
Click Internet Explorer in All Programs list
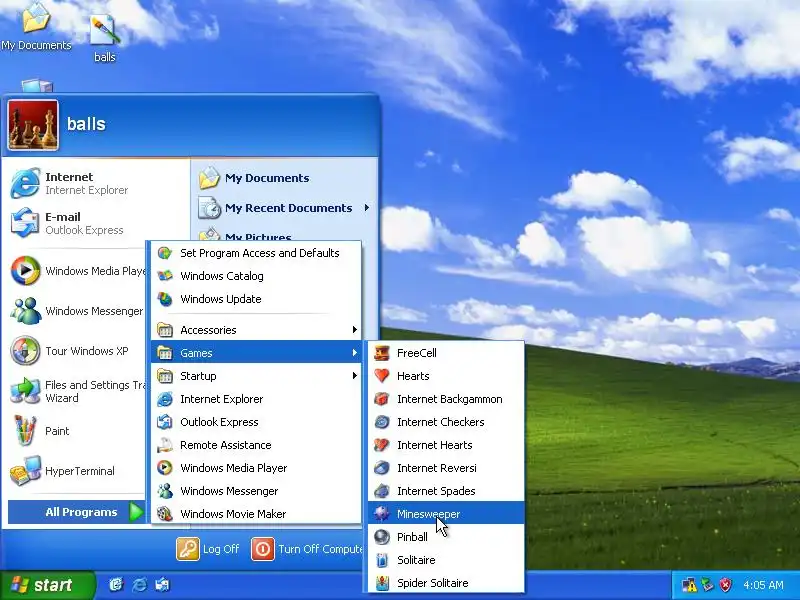(x=256, y=399)
